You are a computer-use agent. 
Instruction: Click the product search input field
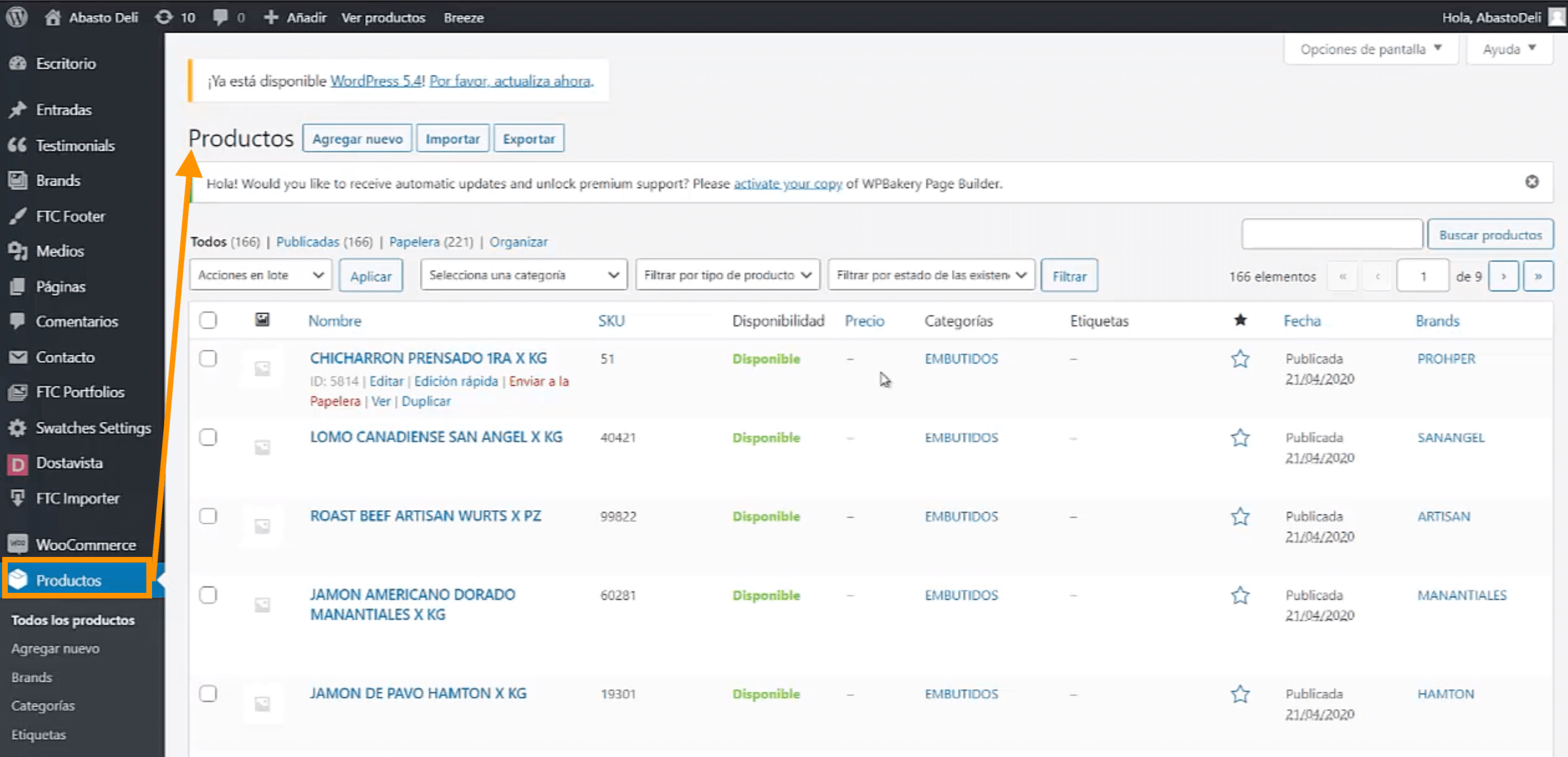[x=1332, y=234]
